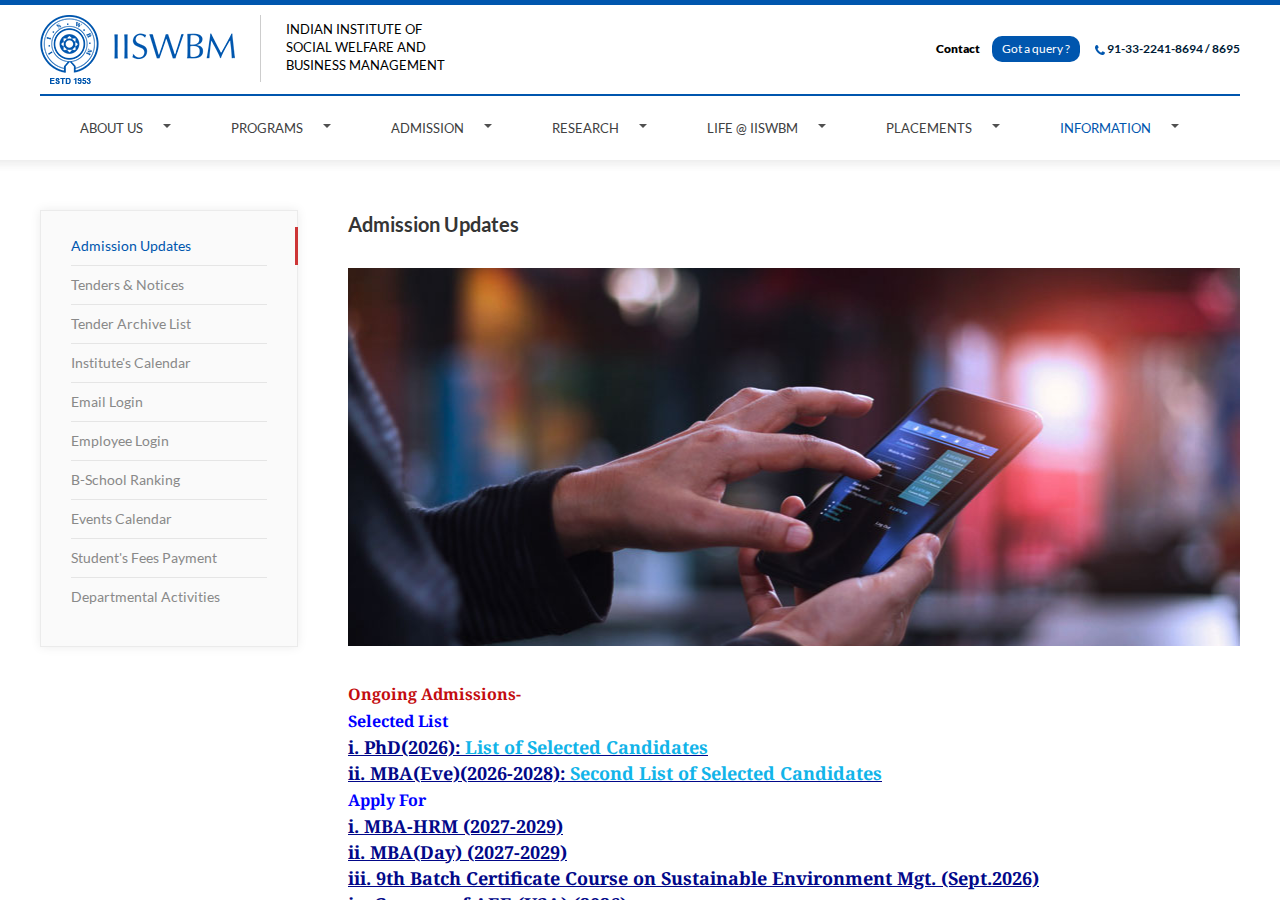Open PhD List of Selected Candidates link
1280x900 pixels.
point(586,747)
